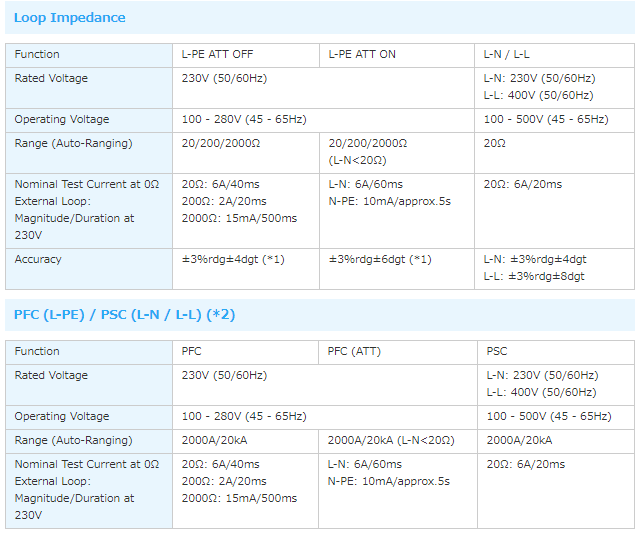
Task: Click the L-L: ±3%rdg±8dgt accuracy text
Action: [x=534, y=276]
